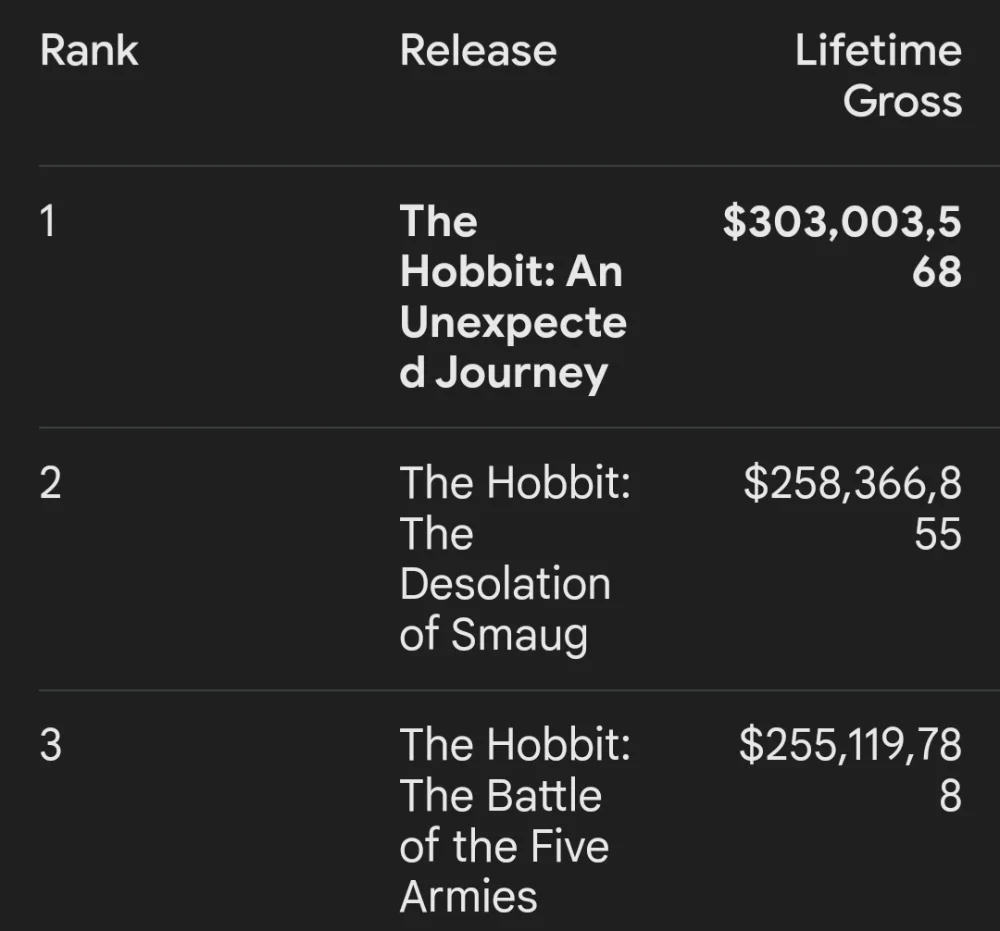Image resolution: width=1000 pixels, height=931 pixels.
Task: Click the text 'of Smaug'
Action: [494, 634]
